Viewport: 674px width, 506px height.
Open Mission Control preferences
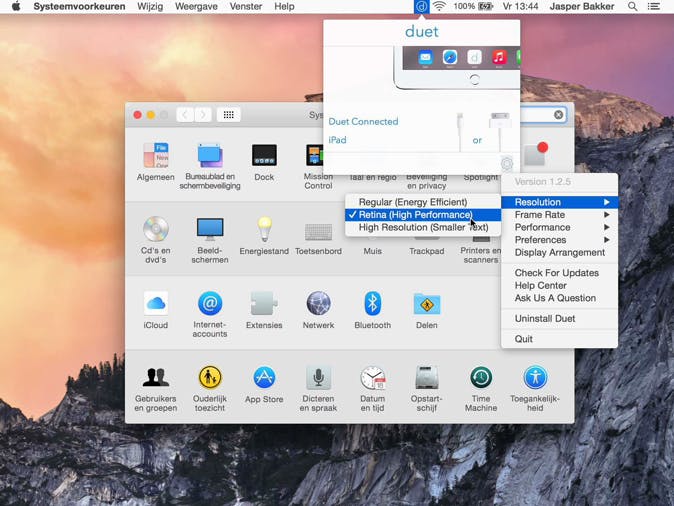[x=316, y=166]
